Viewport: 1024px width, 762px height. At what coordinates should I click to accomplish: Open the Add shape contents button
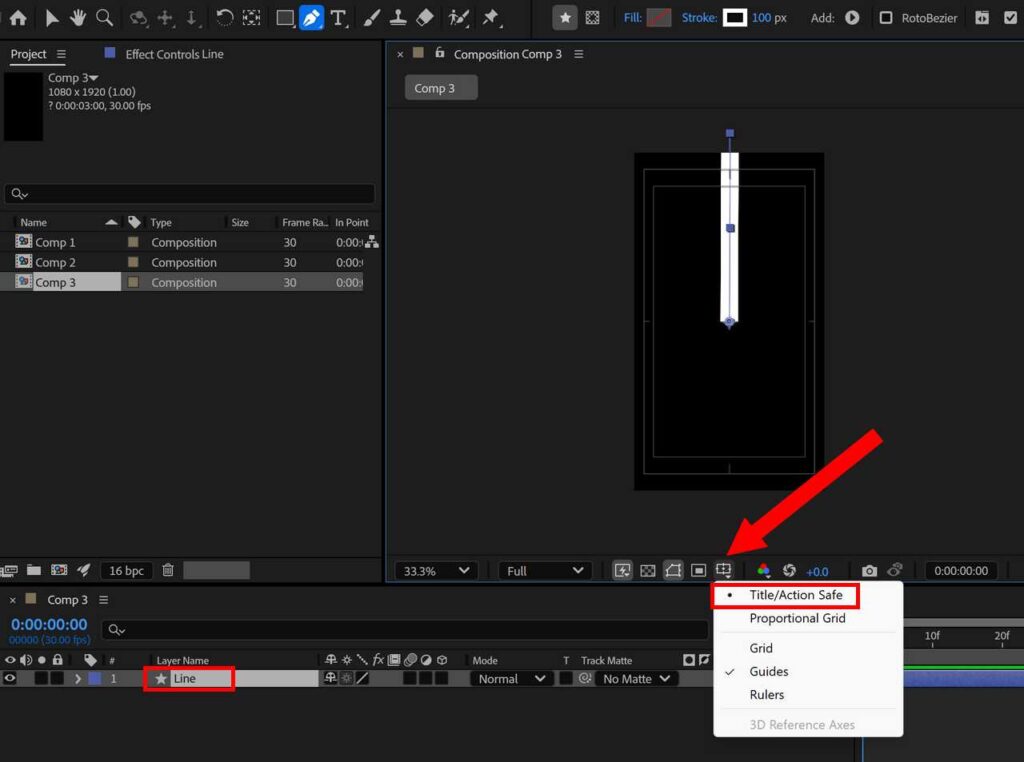pyautogui.click(x=852, y=18)
